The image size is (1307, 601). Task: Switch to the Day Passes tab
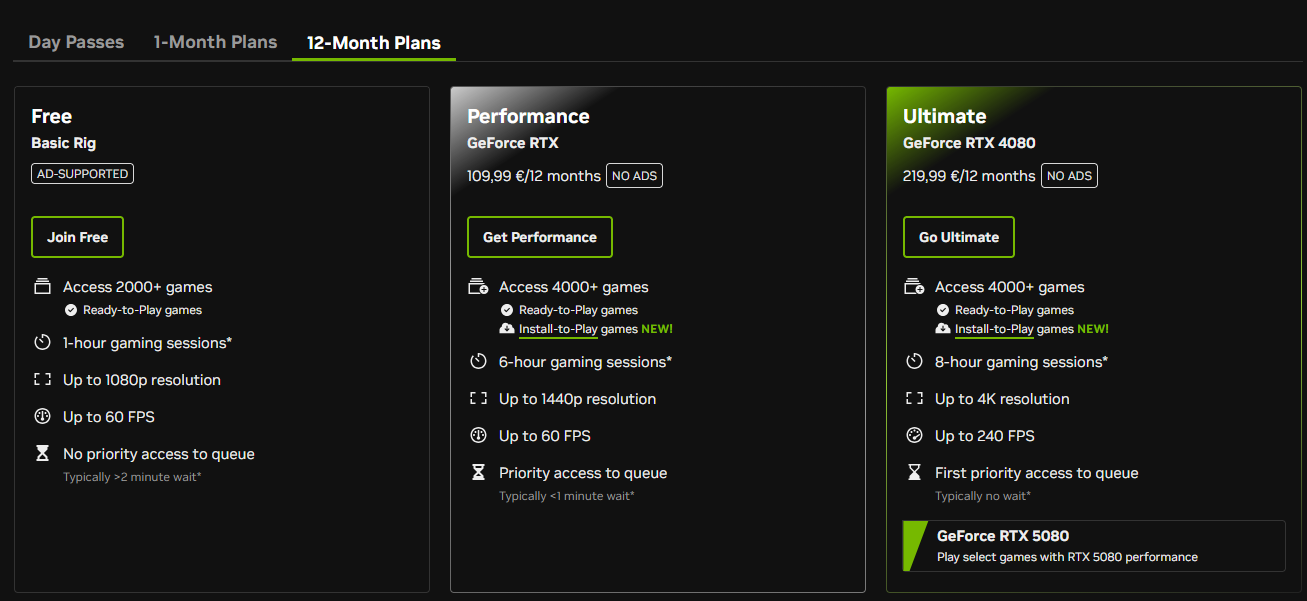coord(76,42)
